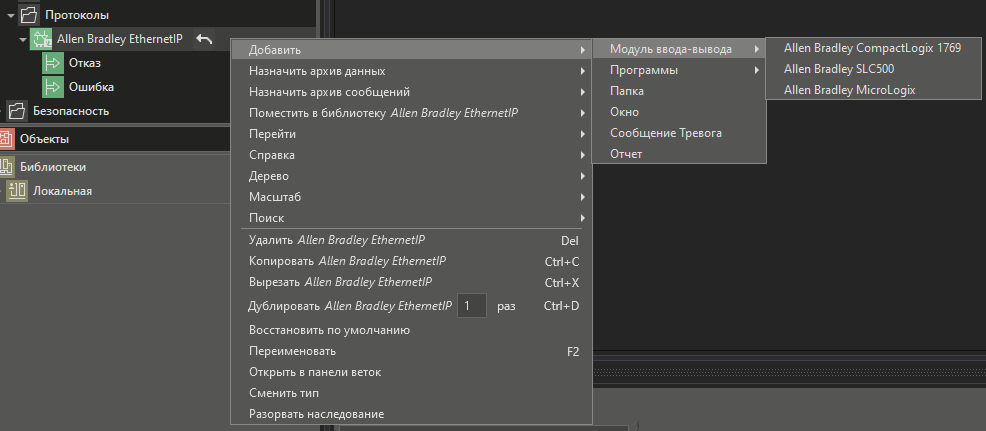Screen dimensions: 986x431
Task: Select the Безопасность tree item
Action: pyautogui.click(x=71, y=111)
